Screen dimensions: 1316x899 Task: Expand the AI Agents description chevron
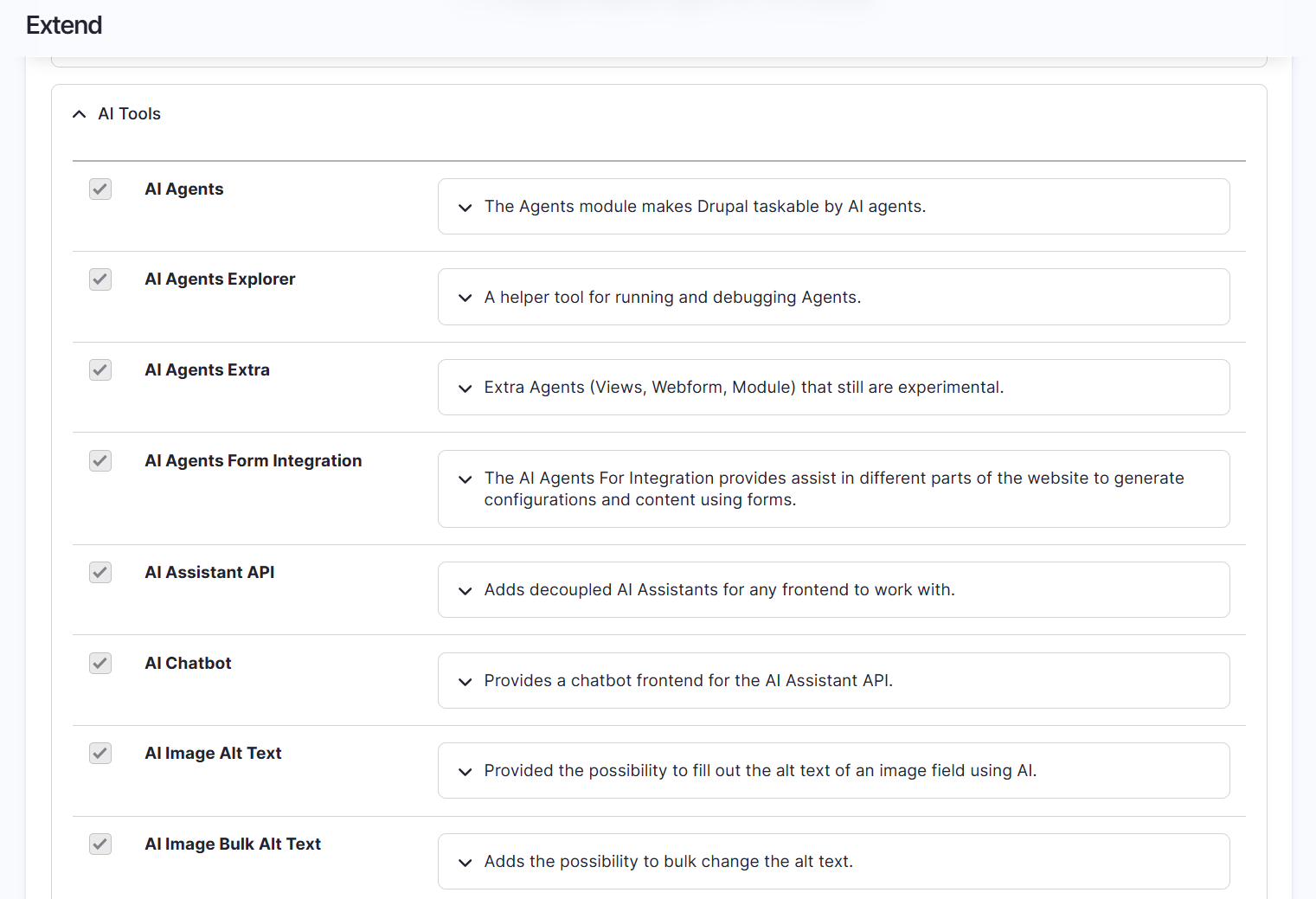pos(465,208)
